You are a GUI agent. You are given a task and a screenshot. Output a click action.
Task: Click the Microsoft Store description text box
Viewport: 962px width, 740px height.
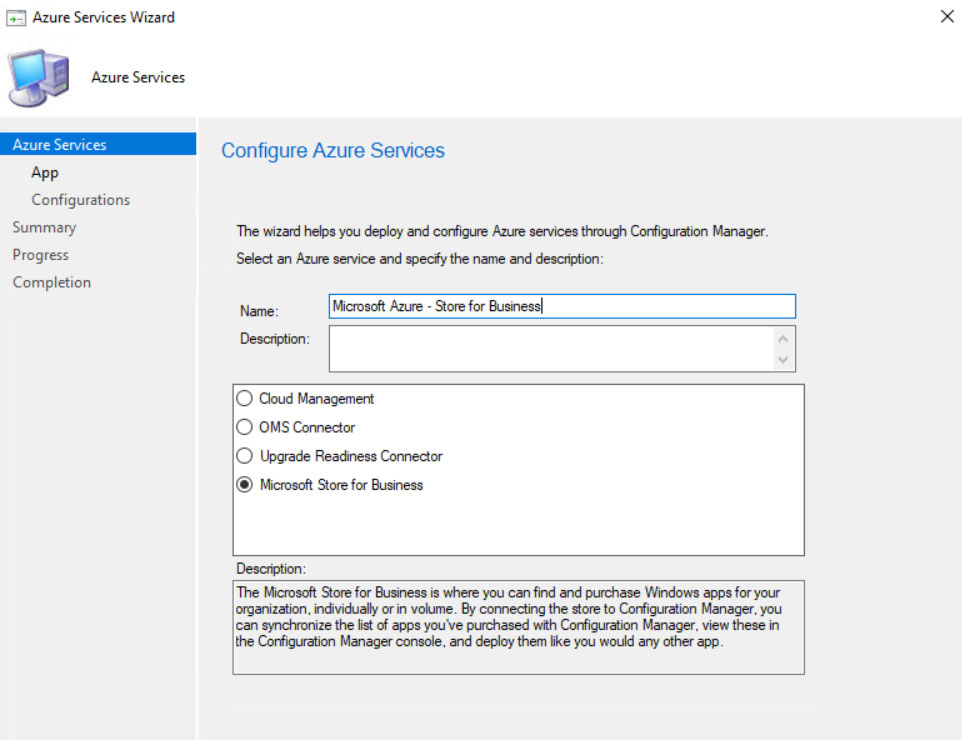pyautogui.click(x=518, y=627)
